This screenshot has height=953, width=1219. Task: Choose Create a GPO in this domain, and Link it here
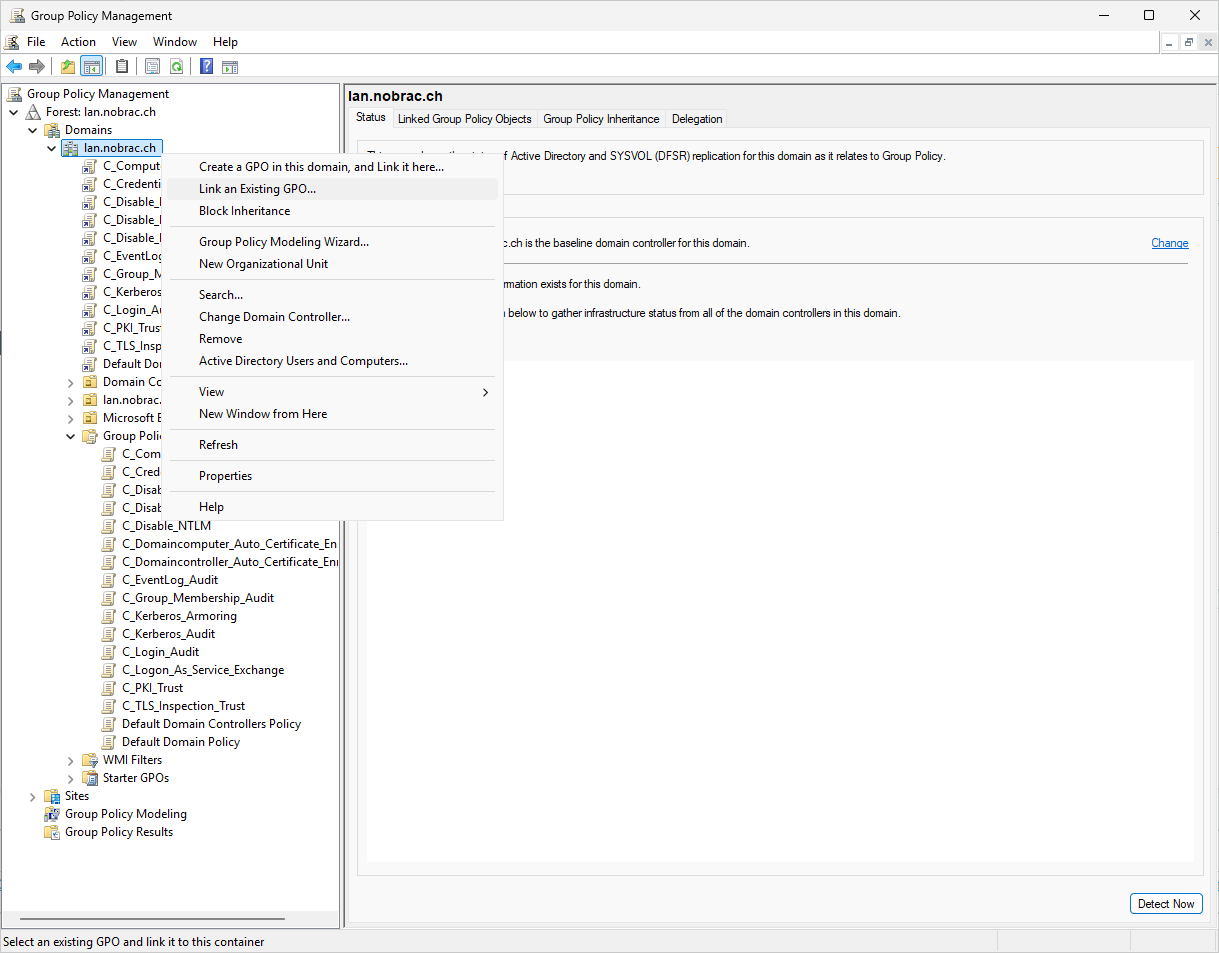click(x=333, y=167)
